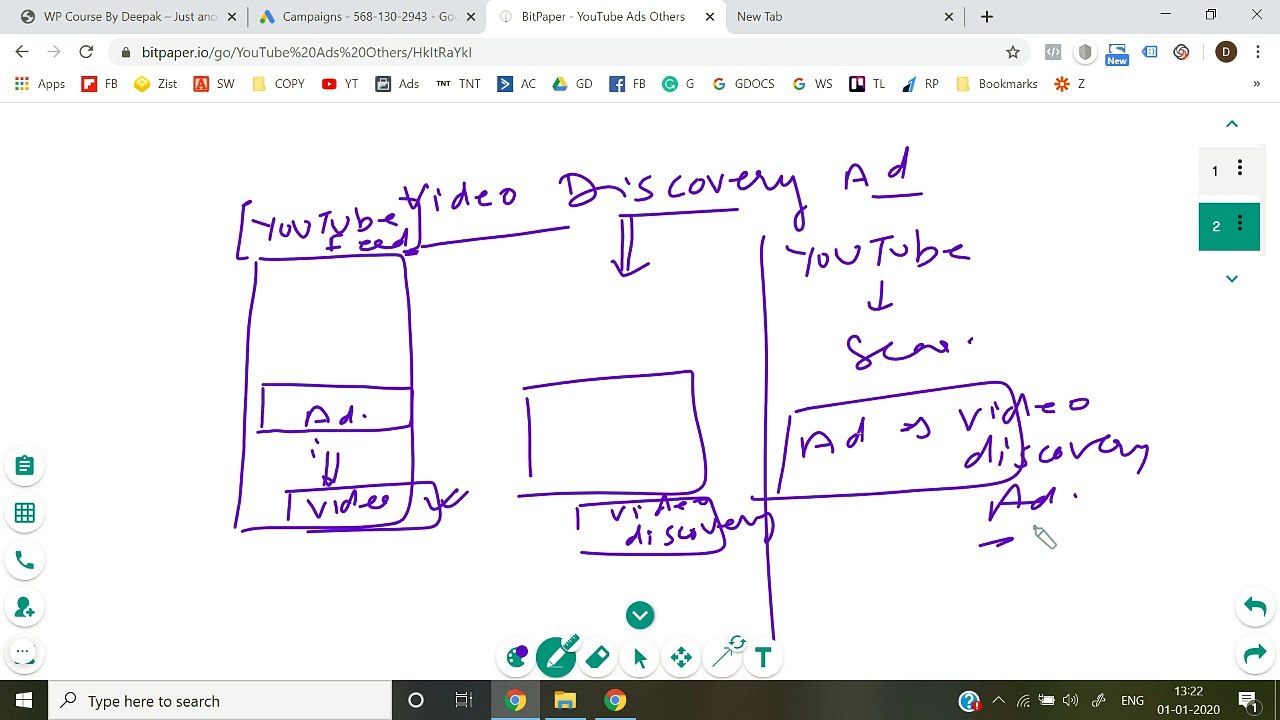Image resolution: width=1280 pixels, height=720 pixels.
Task: Open the GDOCS bookmark
Action: coord(743,84)
